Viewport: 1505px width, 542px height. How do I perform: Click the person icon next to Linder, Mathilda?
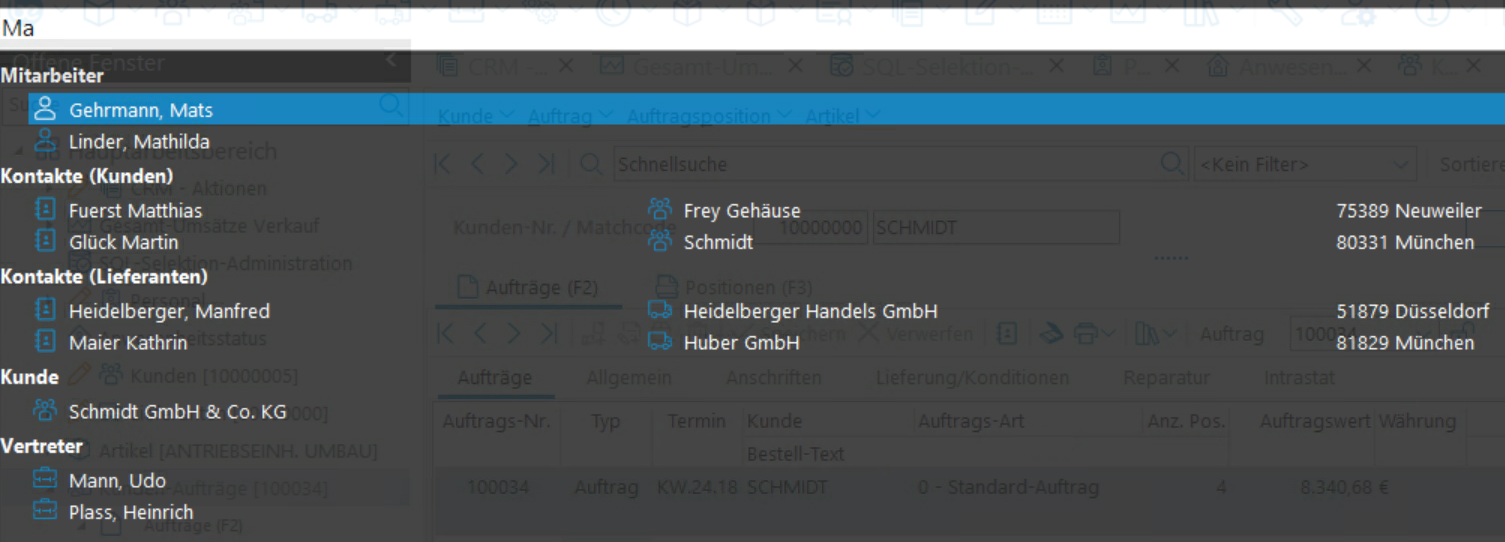[x=45, y=142]
